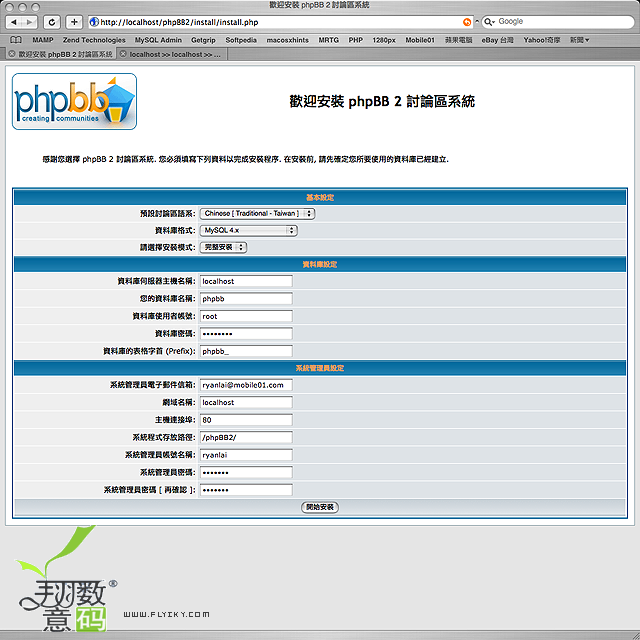Reload the page with the refresh icon

52,22
